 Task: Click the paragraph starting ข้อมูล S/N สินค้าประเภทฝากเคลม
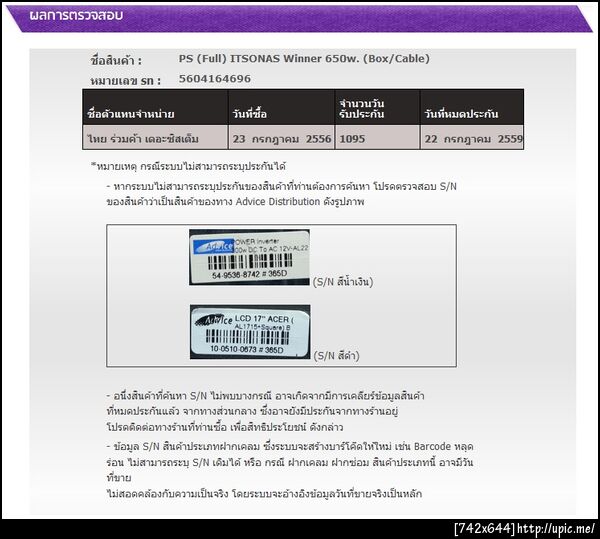coord(290,470)
